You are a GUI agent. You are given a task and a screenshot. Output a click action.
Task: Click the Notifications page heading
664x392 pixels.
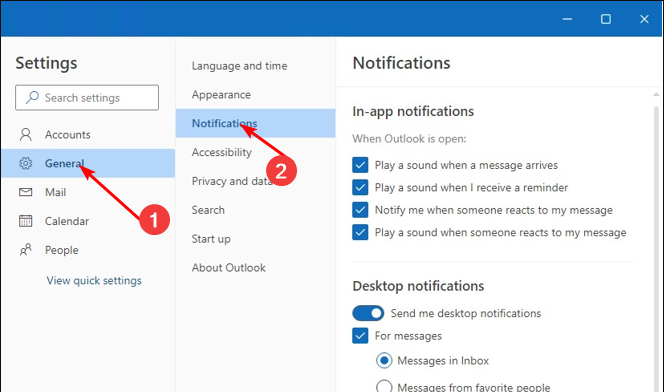401,63
